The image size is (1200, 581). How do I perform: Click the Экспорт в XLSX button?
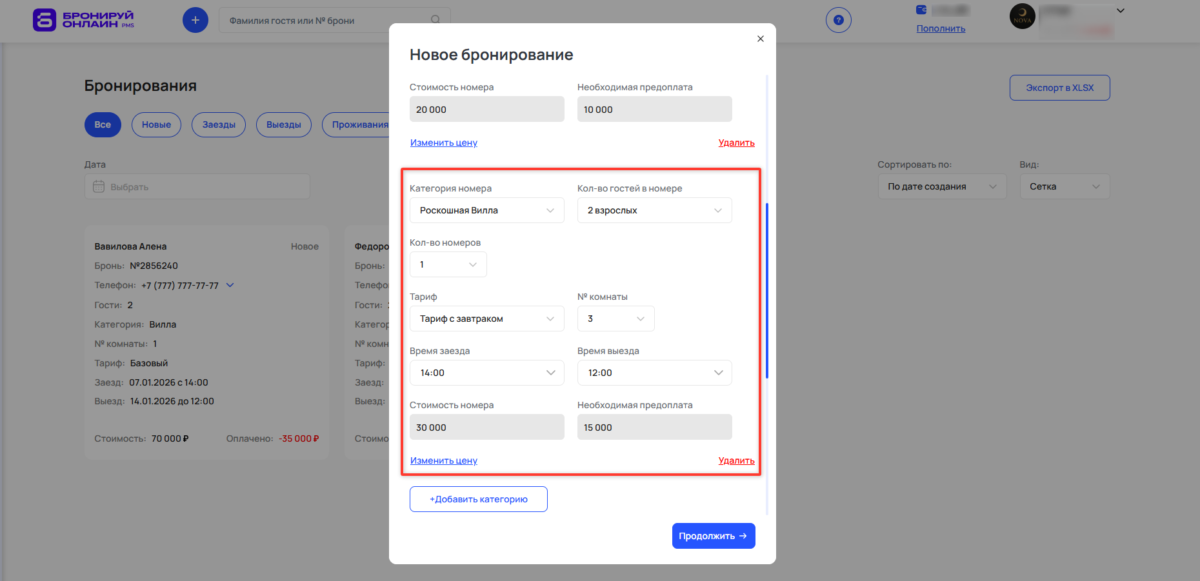click(x=1060, y=87)
